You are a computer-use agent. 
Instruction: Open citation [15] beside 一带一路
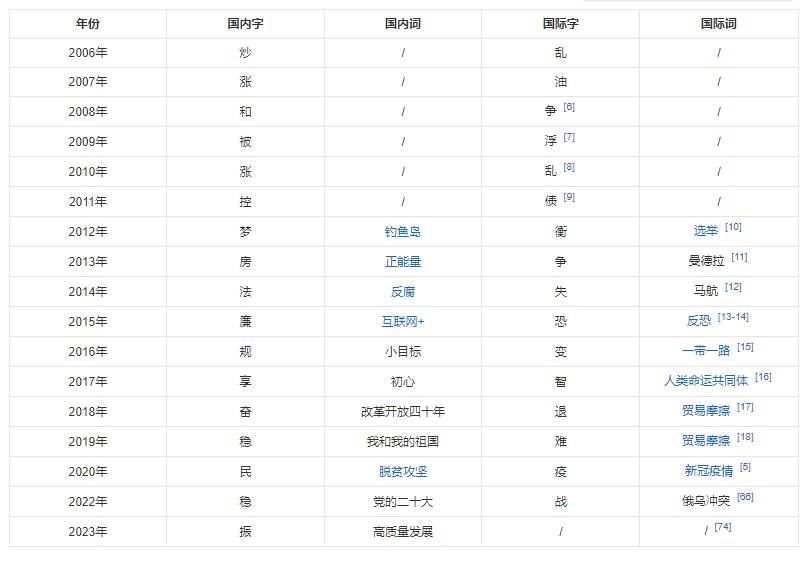coord(745,347)
